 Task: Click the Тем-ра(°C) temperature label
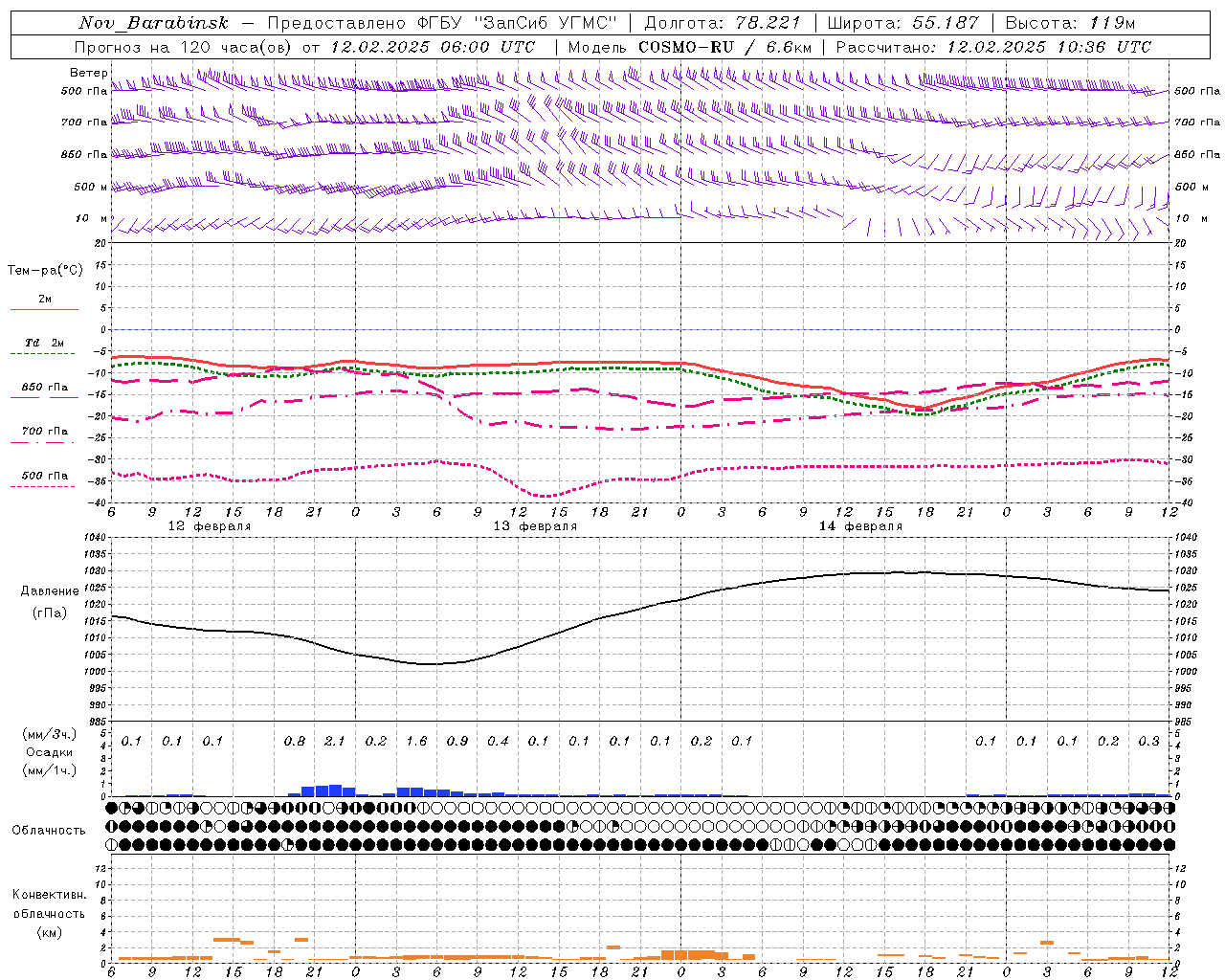click(45, 271)
